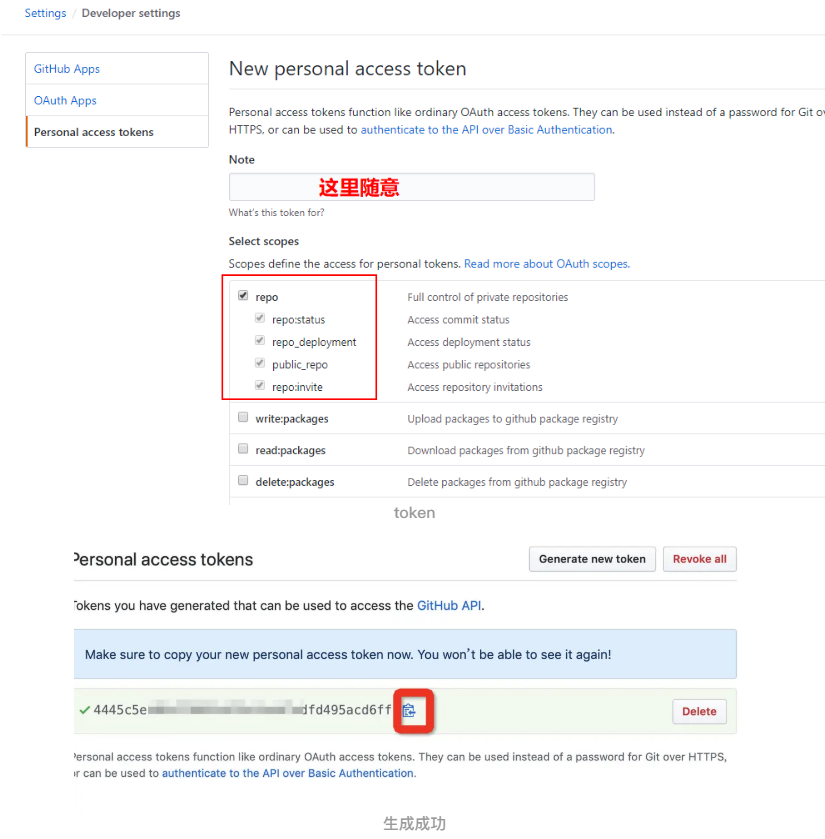
Task: Toggle the repo:invite checkbox
Action: (x=260, y=386)
